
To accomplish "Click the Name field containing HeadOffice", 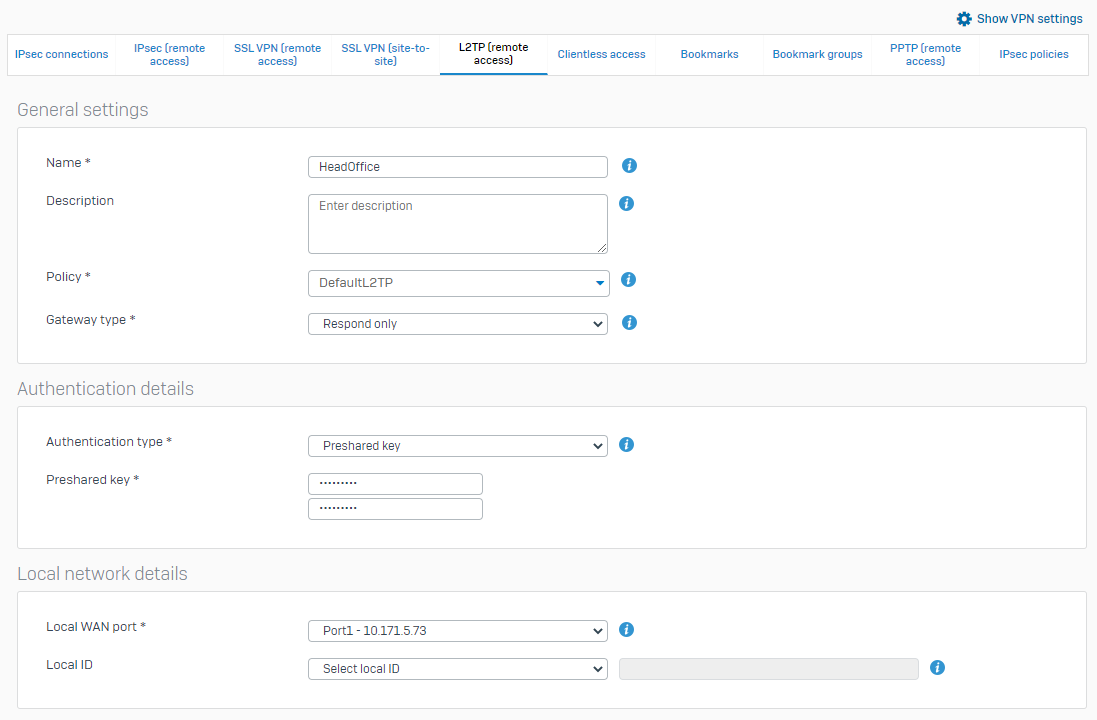I will [457, 166].
